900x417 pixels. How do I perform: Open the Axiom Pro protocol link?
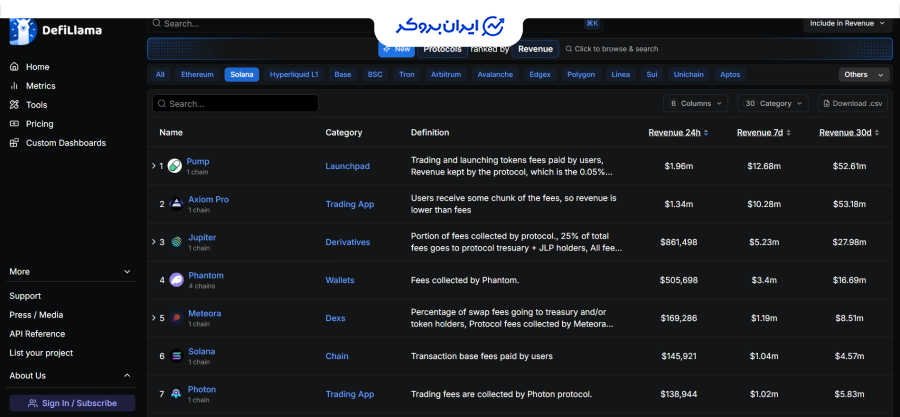[x=208, y=199]
